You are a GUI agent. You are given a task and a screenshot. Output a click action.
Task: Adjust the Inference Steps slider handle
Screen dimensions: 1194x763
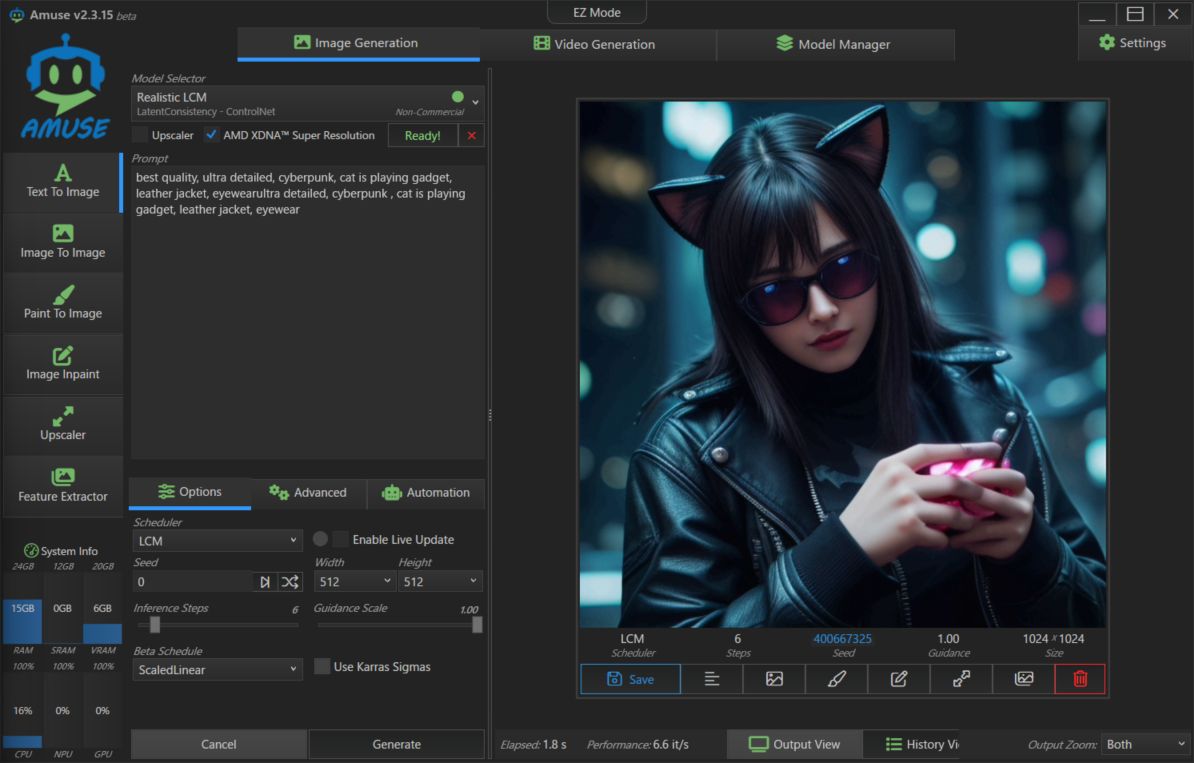[x=155, y=624]
